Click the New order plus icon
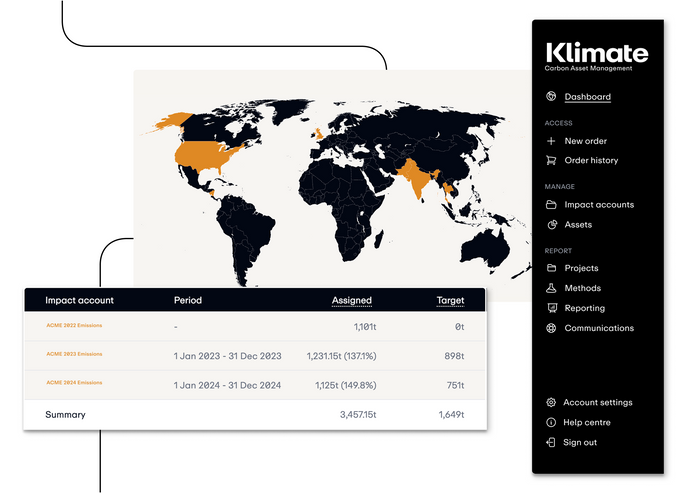Screen dimensions: 700x493 pyautogui.click(x=551, y=141)
